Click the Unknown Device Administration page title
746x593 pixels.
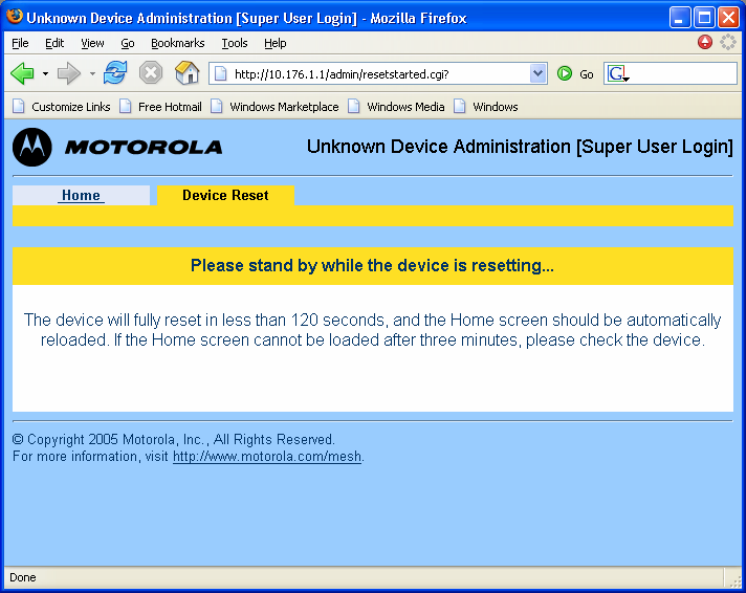[x=520, y=147]
